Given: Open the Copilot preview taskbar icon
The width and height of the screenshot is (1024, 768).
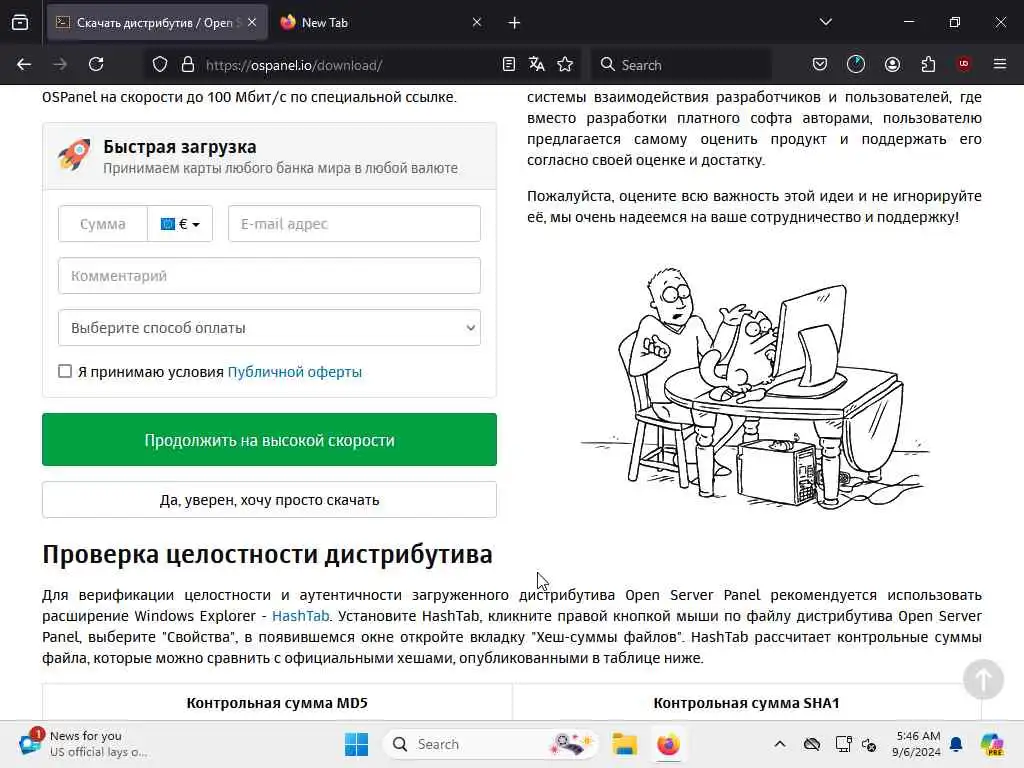Looking at the screenshot, I should click(x=992, y=744).
